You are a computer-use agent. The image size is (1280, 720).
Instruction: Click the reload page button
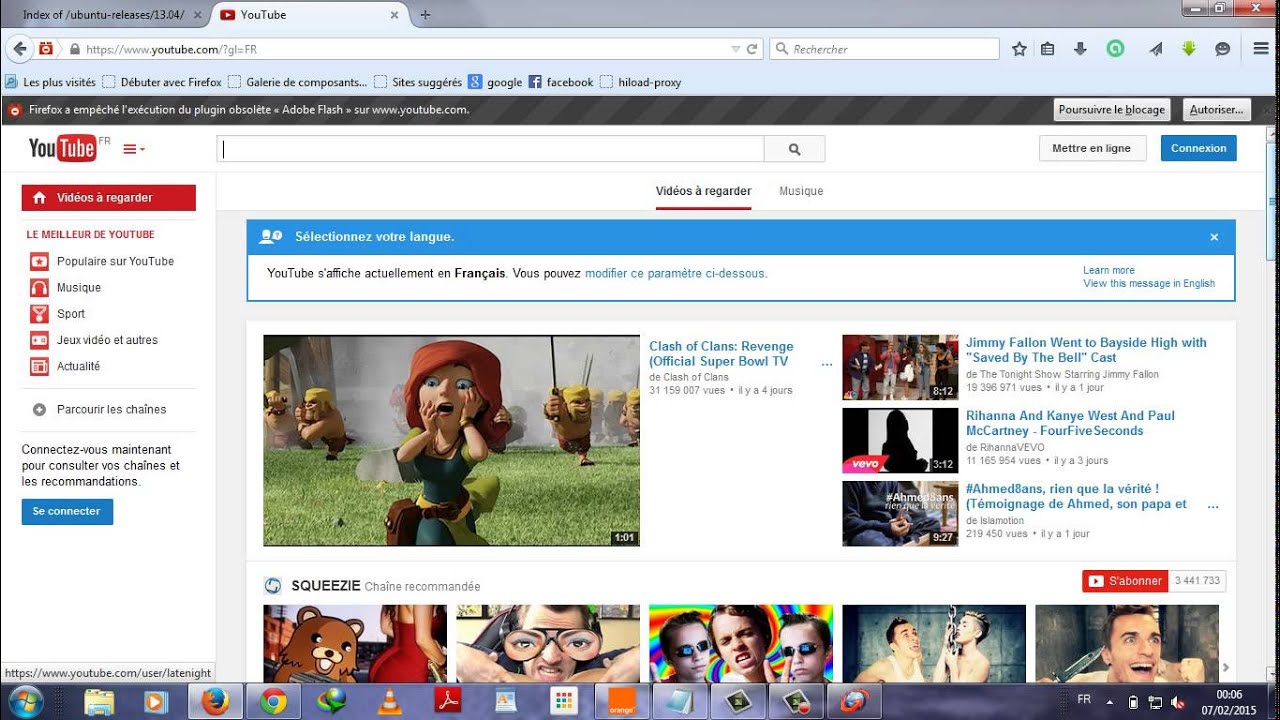click(752, 49)
